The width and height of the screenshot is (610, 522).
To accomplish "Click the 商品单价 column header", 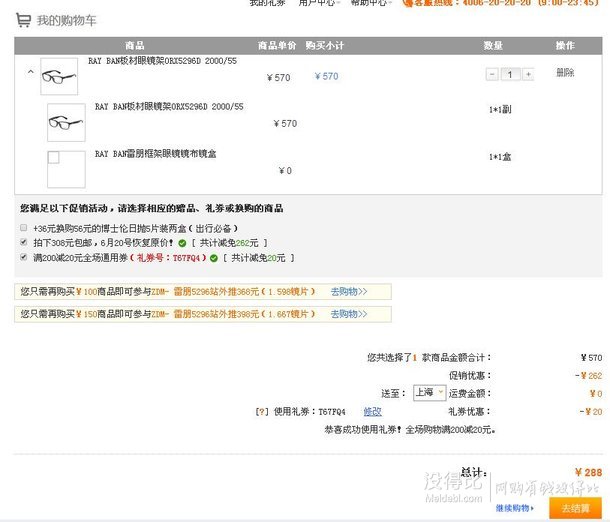I will coord(277,46).
